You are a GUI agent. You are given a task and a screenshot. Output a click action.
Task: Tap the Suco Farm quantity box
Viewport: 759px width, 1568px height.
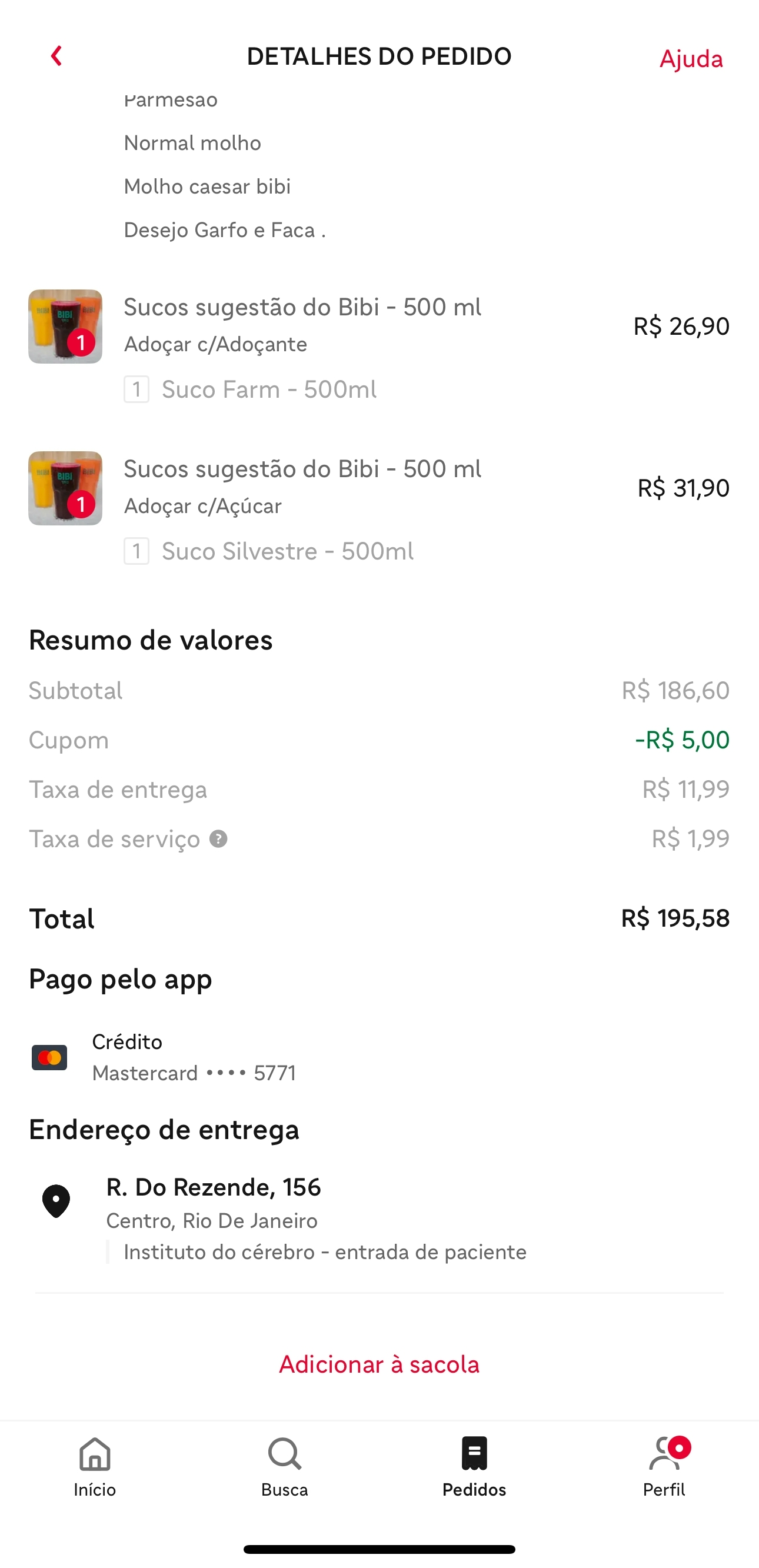(x=137, y=389)
